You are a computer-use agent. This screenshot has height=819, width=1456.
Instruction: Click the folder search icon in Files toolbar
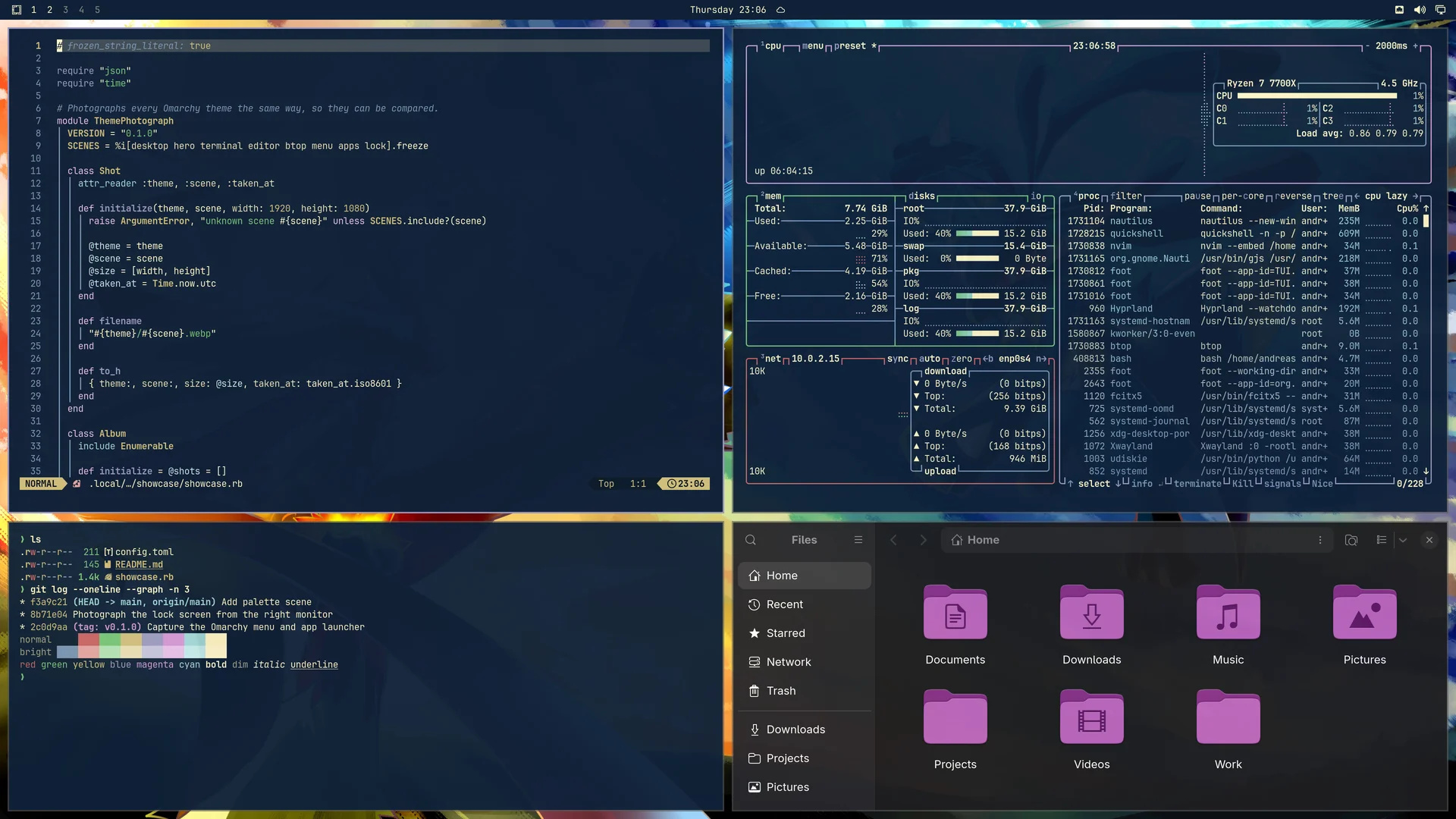pyautogui.click(x=1351, y=540)
